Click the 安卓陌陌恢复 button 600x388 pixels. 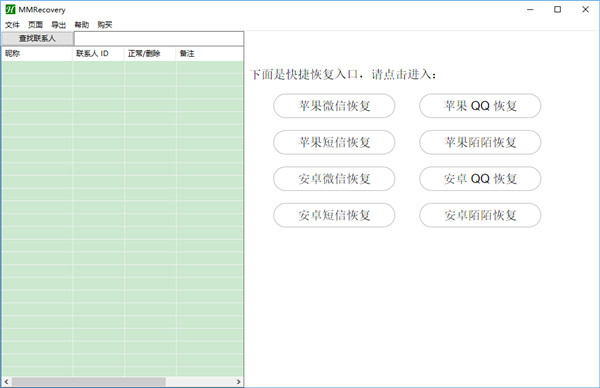click(x=480, y=215)
